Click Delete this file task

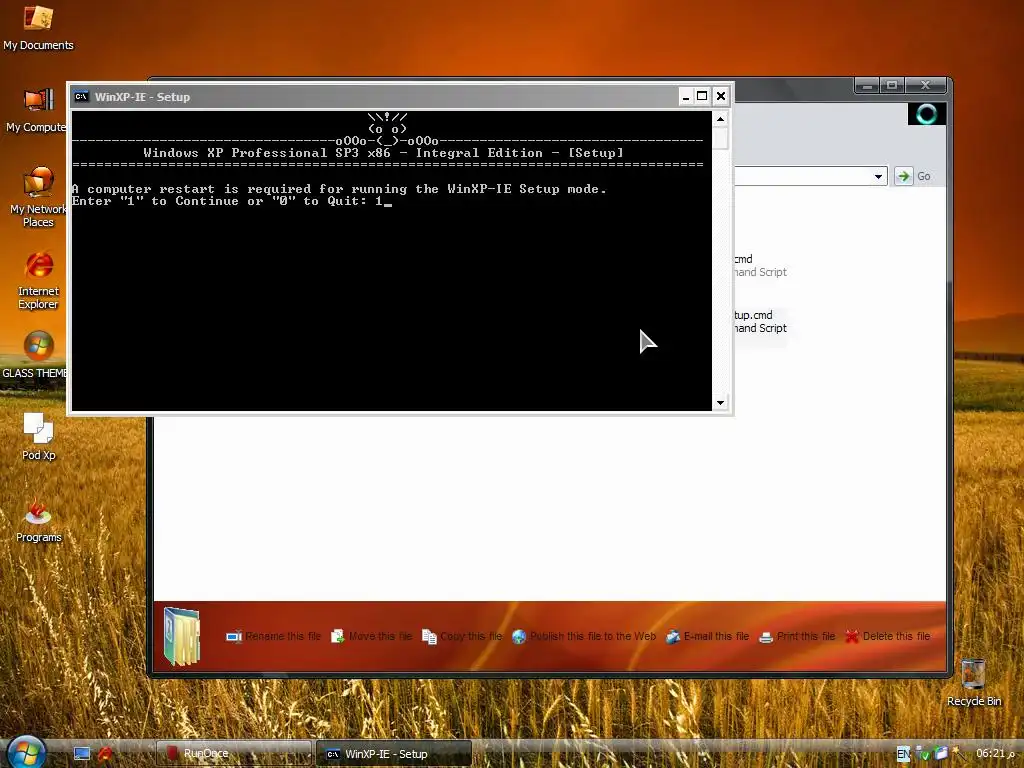point(888,636)
